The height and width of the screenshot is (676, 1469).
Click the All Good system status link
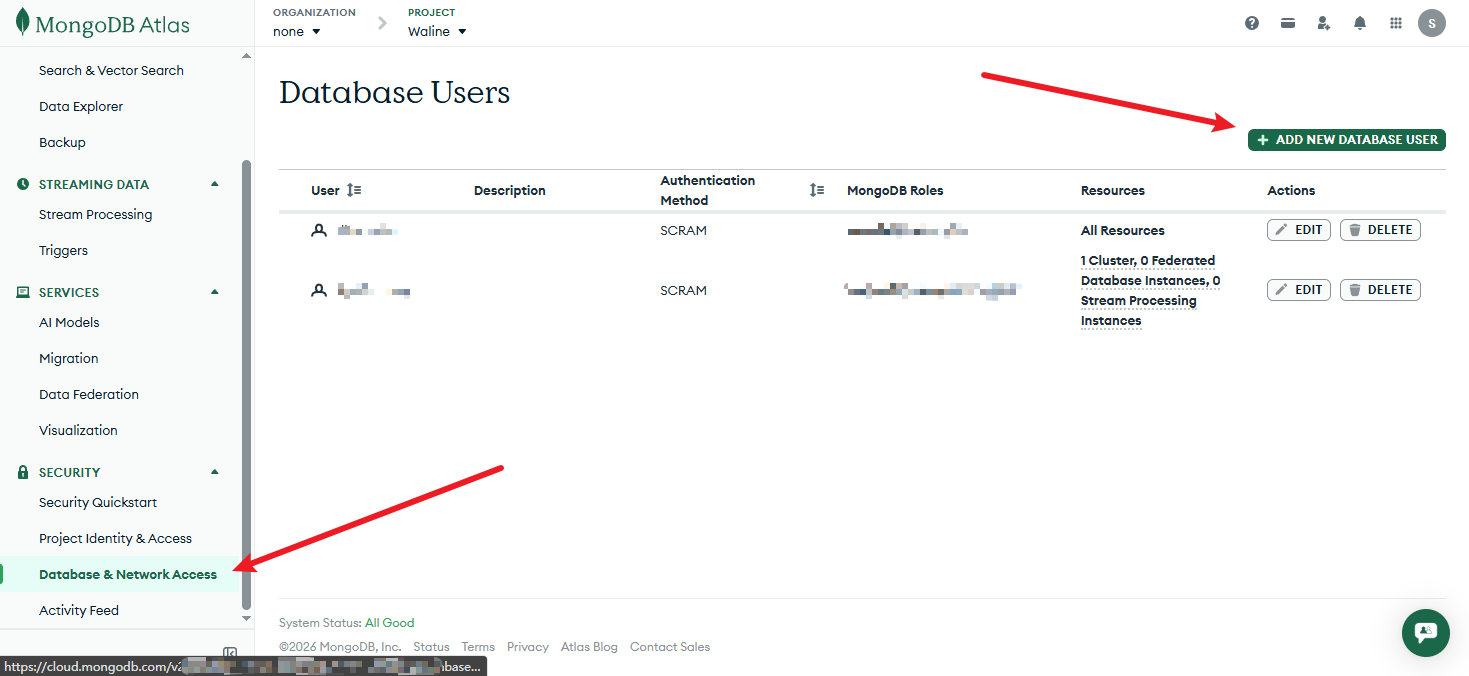(389, 623)
